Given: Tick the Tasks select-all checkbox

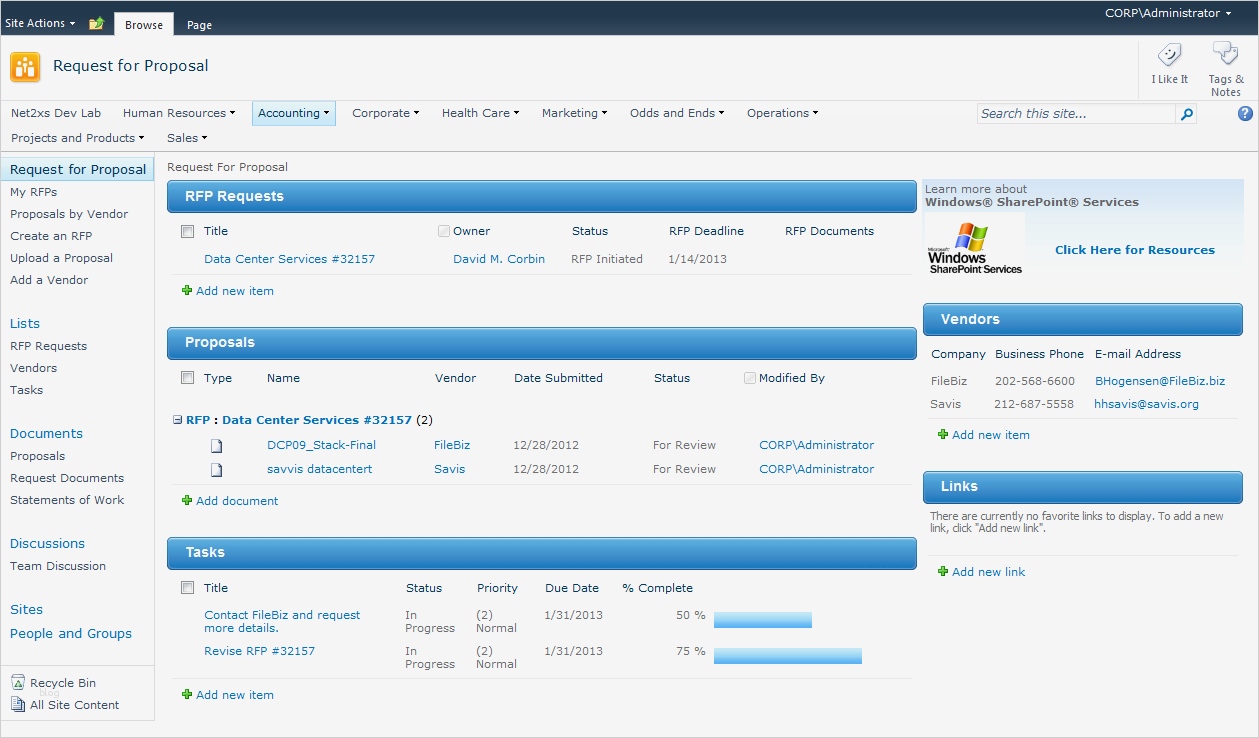Looking at the screenshot, I should [x=187, y=588].
